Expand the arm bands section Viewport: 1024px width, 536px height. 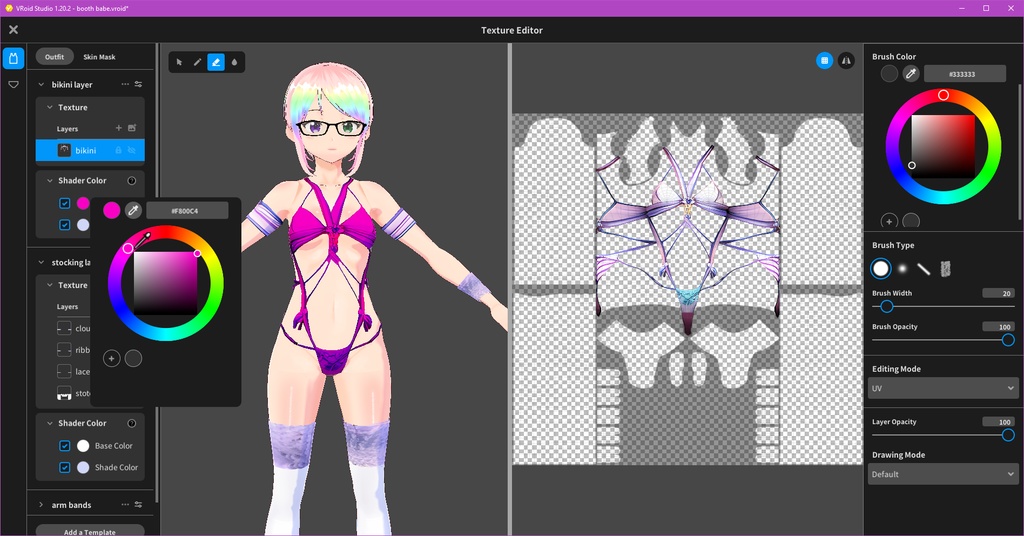(x=41, y=505)
